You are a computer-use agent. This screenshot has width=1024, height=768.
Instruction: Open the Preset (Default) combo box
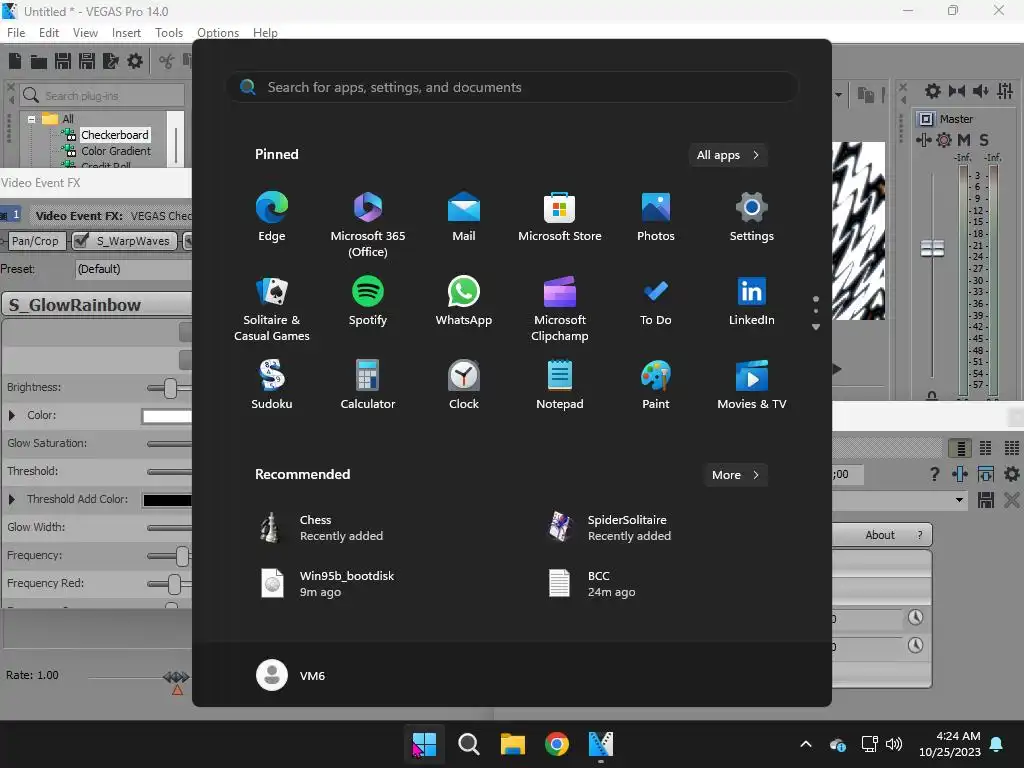click(x=133, y=269)
